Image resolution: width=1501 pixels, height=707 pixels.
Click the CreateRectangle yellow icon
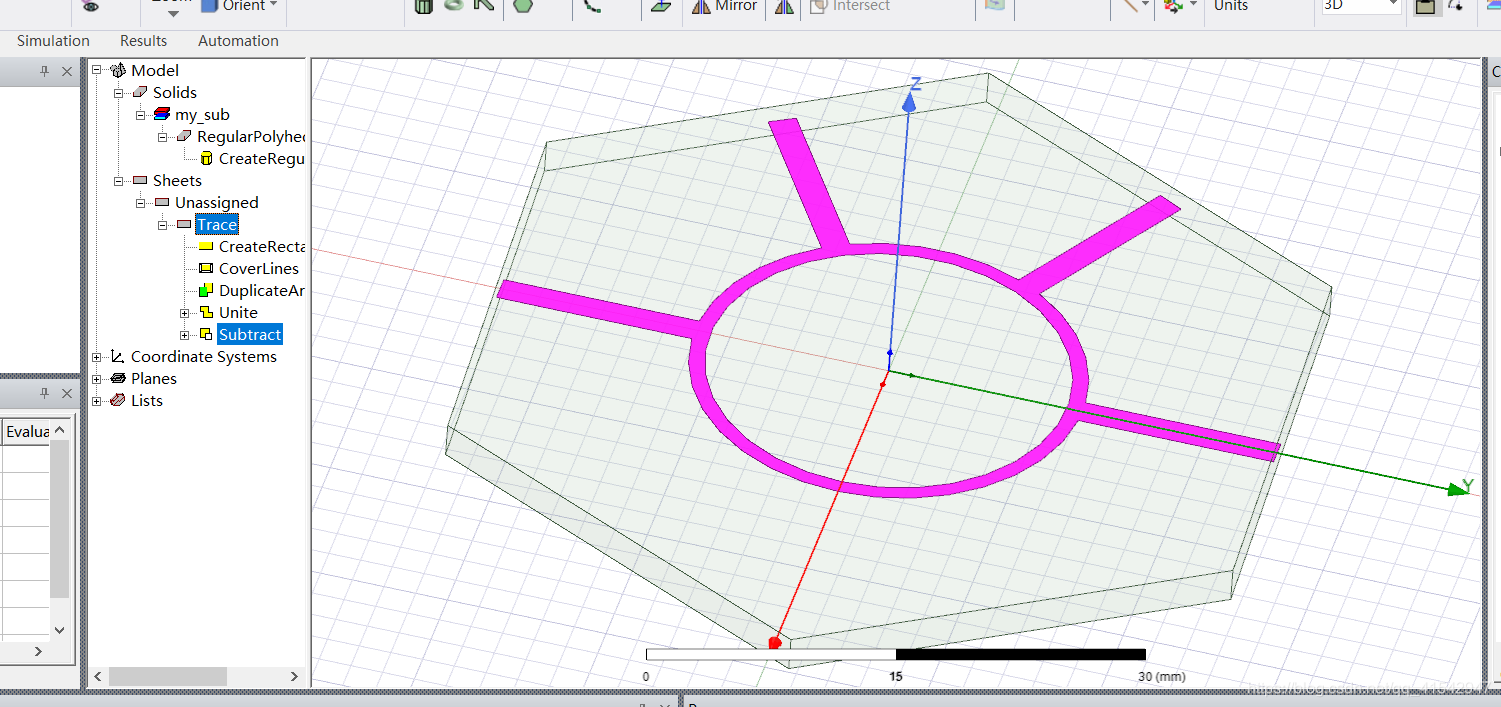[206, 246]
